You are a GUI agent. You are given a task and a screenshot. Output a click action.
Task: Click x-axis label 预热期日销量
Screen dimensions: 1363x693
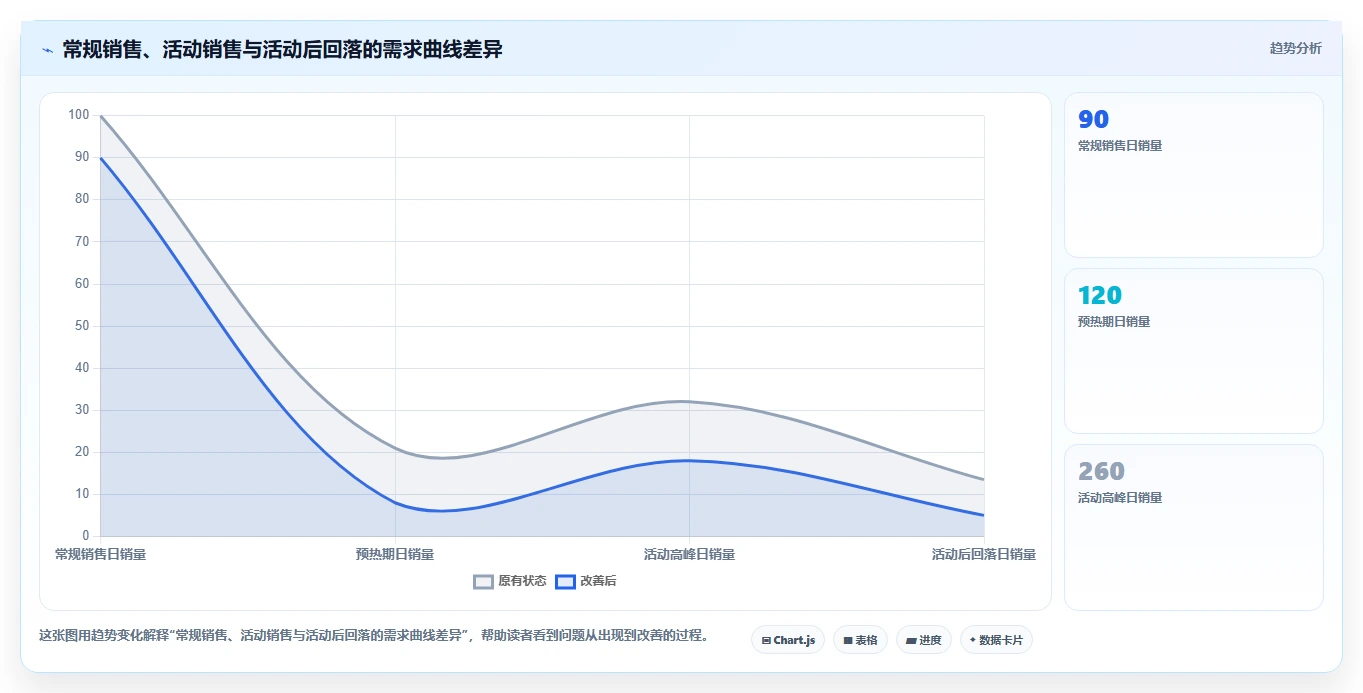(x=395, y=554)
